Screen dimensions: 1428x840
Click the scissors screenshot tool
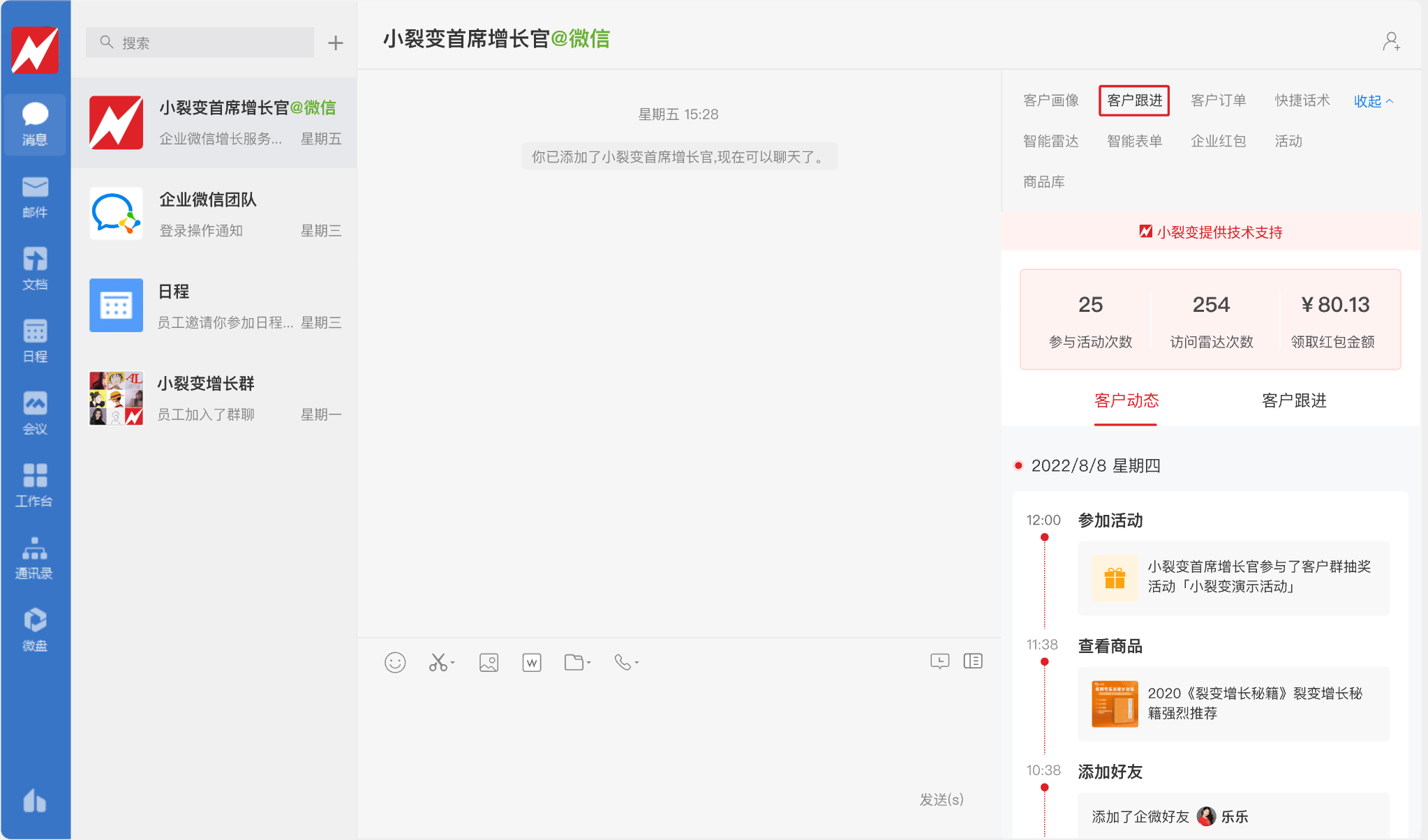[438, 662]
